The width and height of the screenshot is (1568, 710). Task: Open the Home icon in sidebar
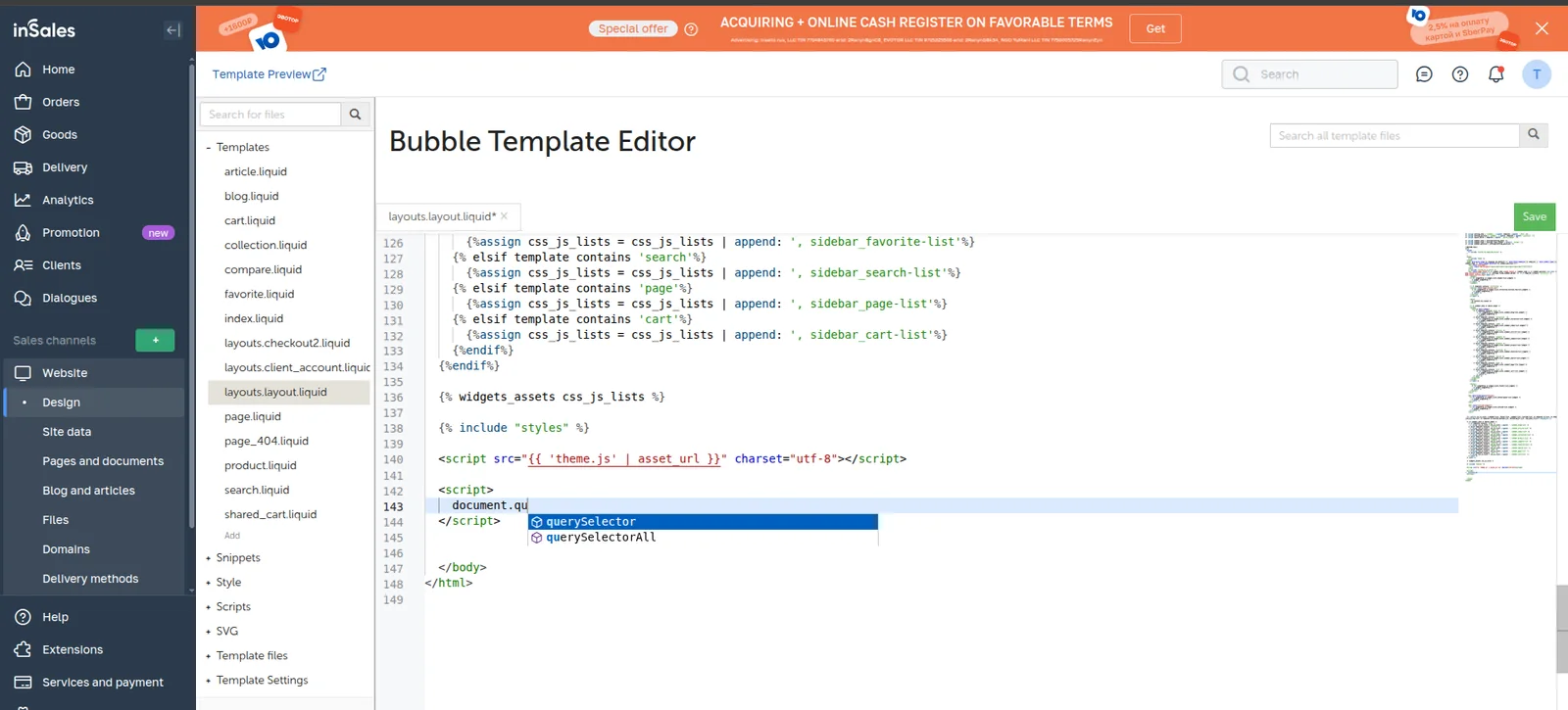coord(24,70)
